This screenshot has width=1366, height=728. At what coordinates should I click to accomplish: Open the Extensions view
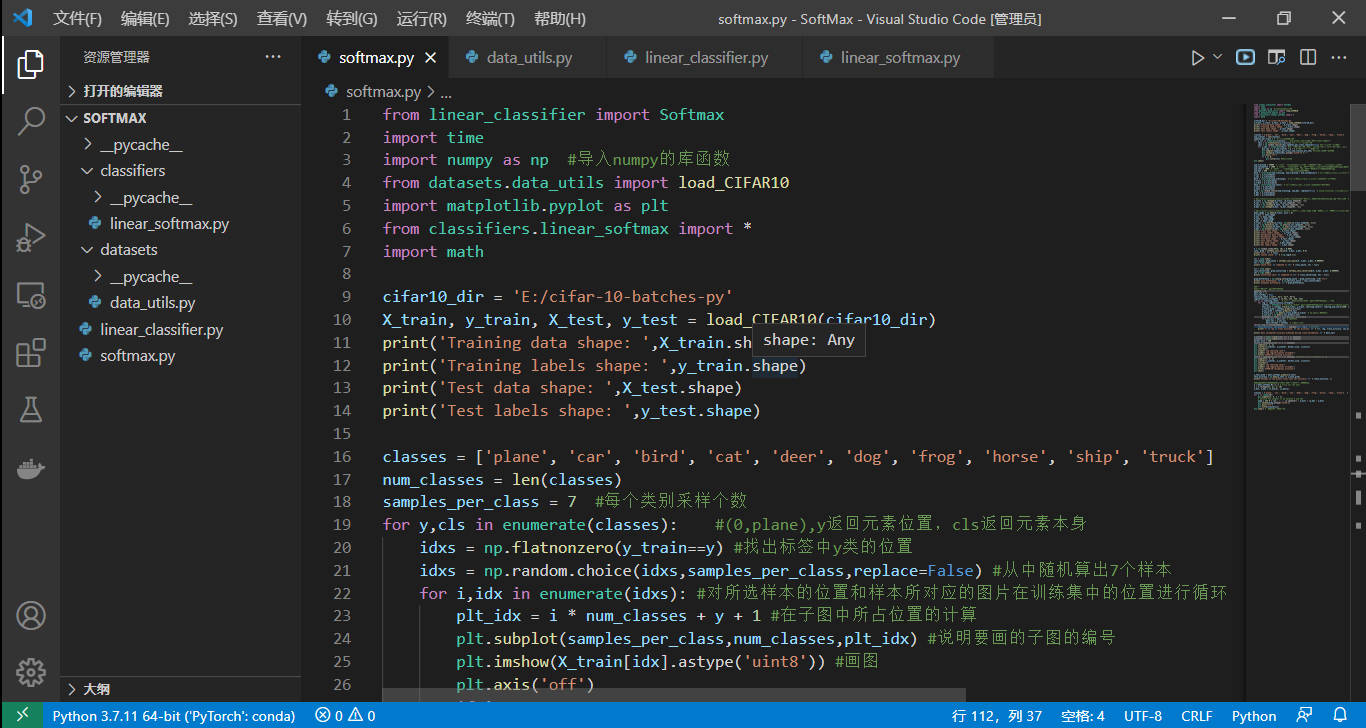coord(30,353)
